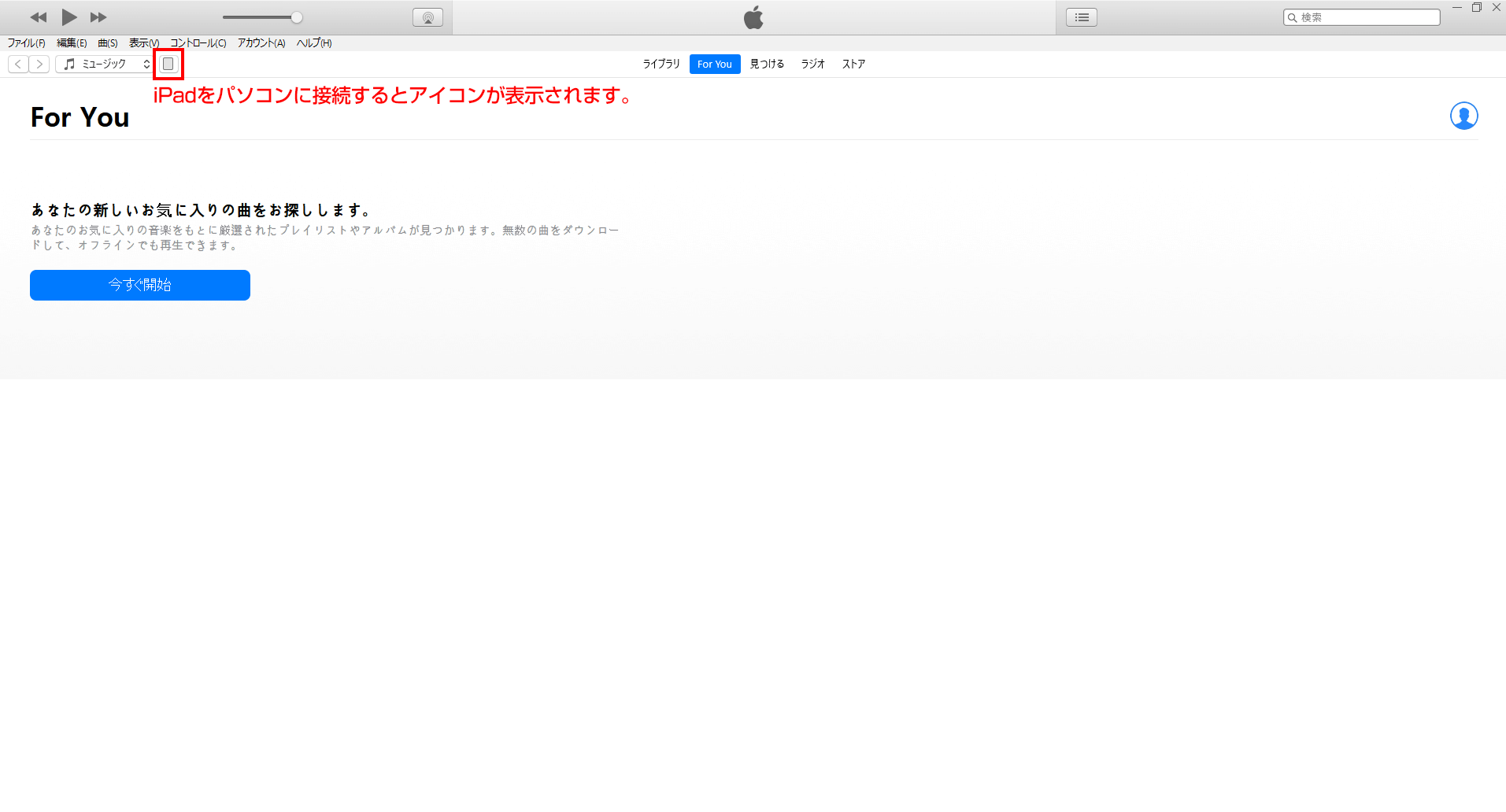Open the コントロール menu
1506x812 pixels.
tap(198, 43)
